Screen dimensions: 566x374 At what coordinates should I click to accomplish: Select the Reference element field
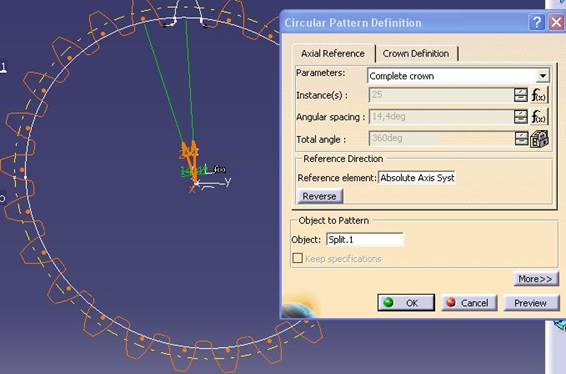pos(417,178)
